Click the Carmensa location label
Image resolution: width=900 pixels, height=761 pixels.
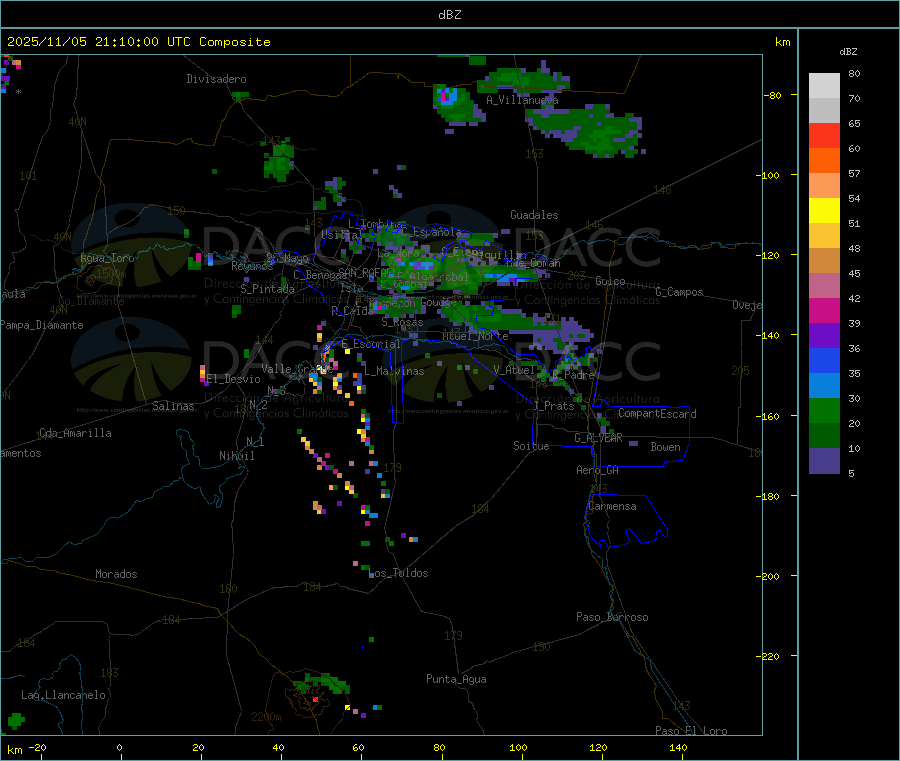[612, 506]
